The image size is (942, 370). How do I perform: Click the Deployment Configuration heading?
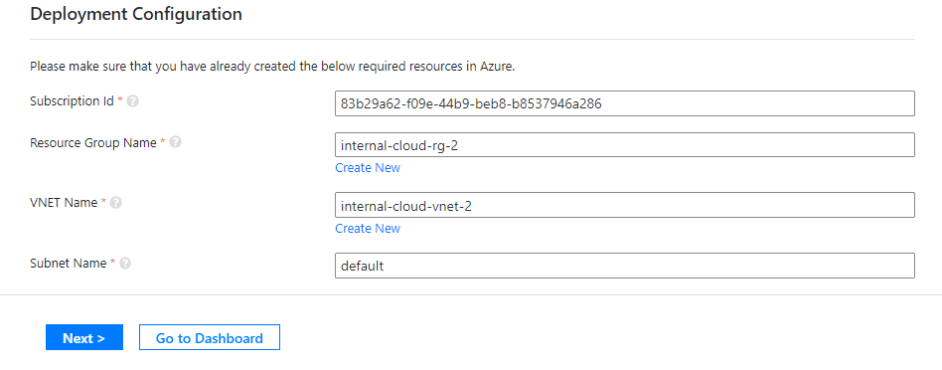(x=136, y=14)
